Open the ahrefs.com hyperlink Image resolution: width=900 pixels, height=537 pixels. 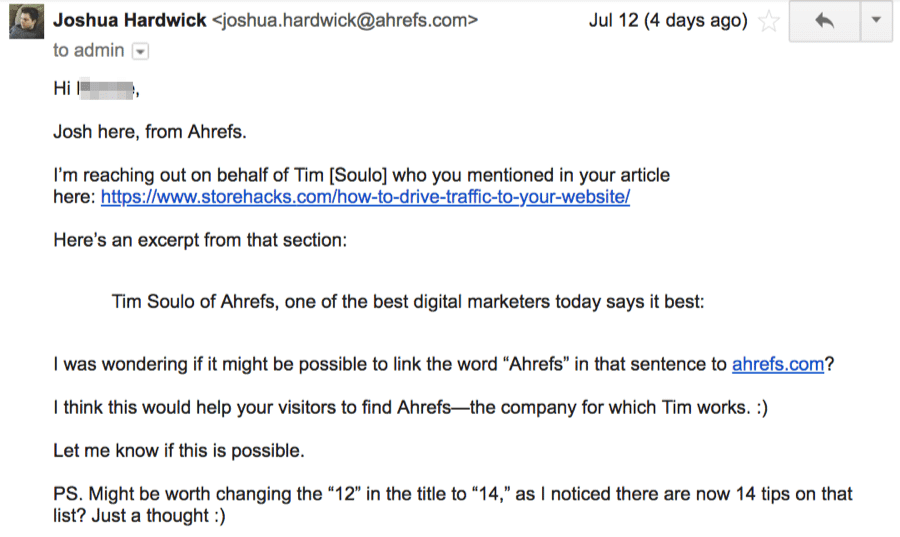click(778, 365)
